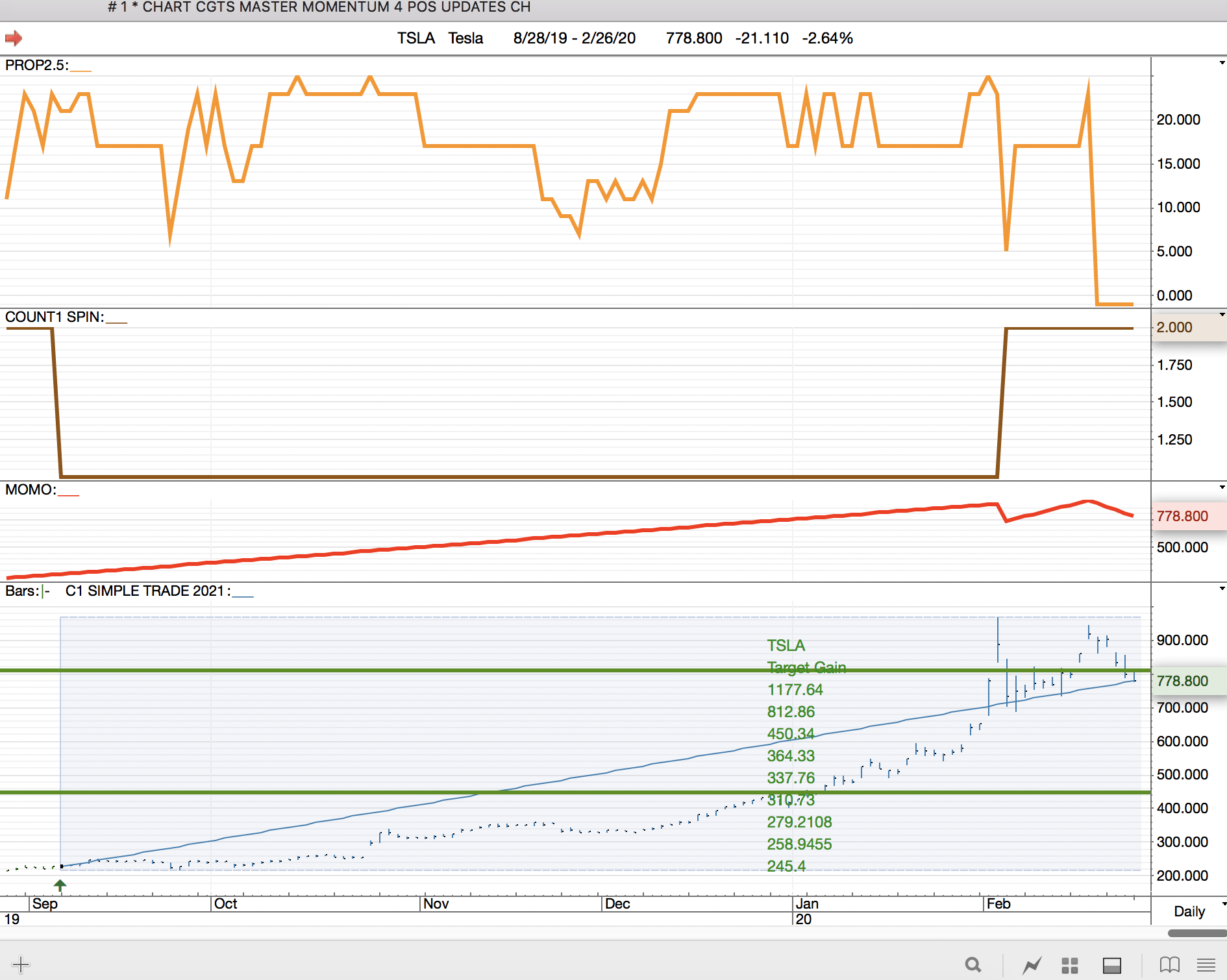Screen dimensions: 1227x980
Task: Click the 812.86 target value
Action: click(x=791, y=711)
